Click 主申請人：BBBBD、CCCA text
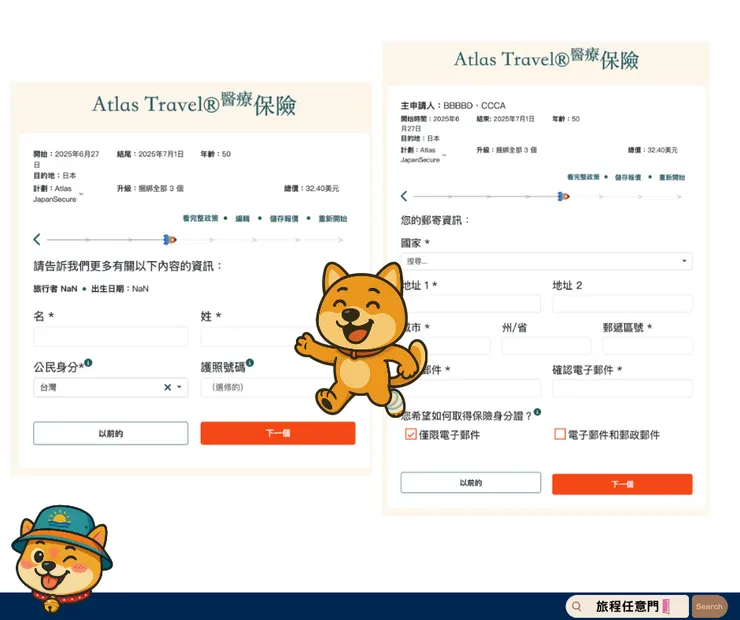This screenshot has height=620, width=740. 453,105
